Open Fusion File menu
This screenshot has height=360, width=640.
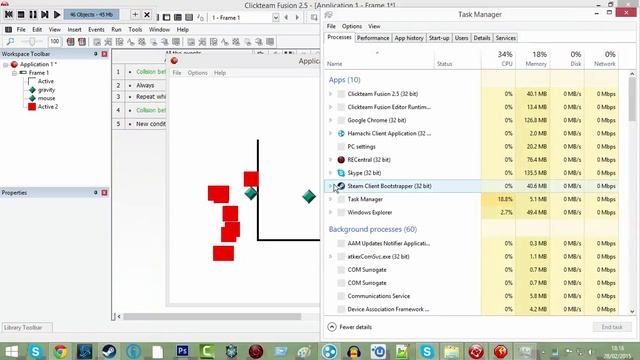[x=21, y=29]
